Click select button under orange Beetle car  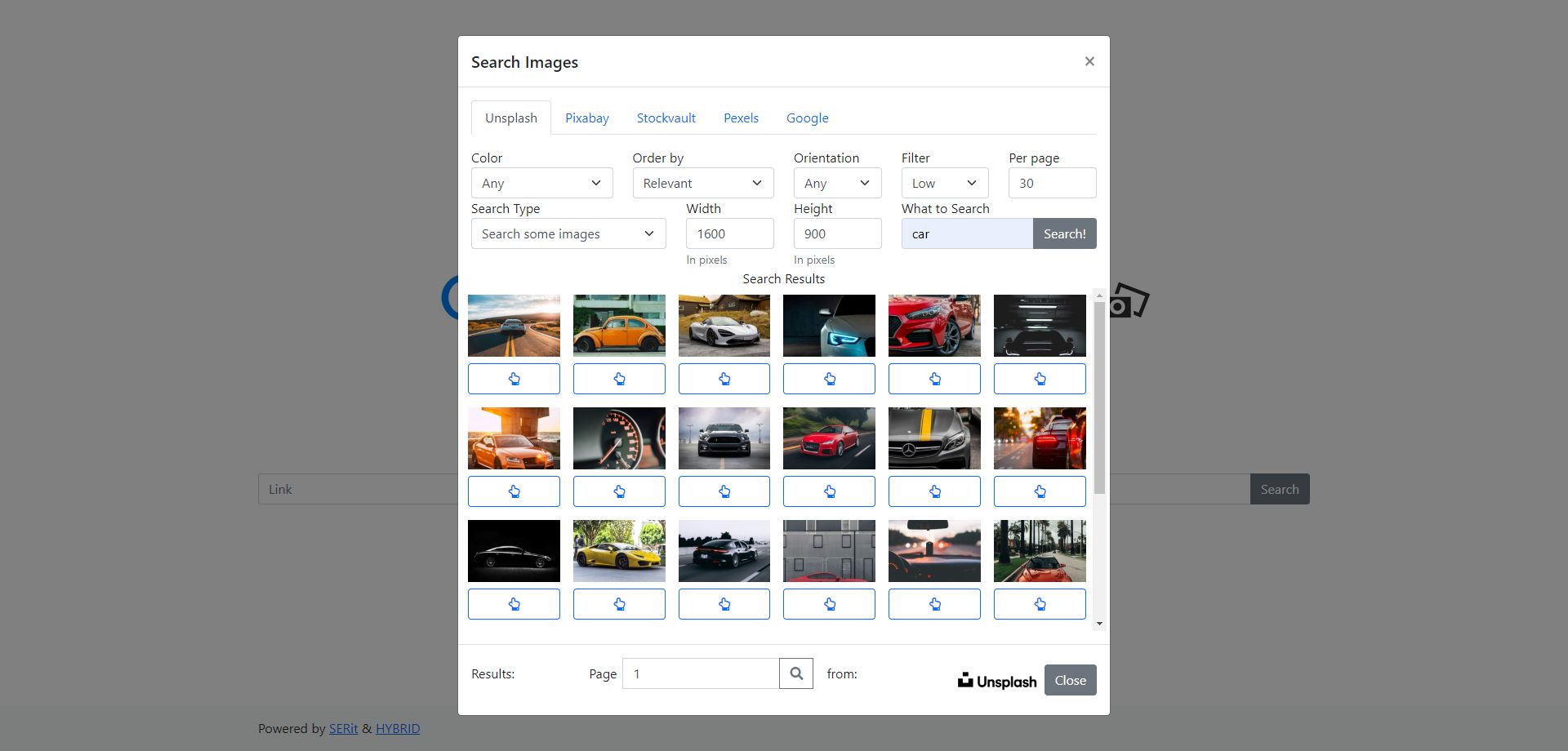pyautogui.click(x=619, y=379)
